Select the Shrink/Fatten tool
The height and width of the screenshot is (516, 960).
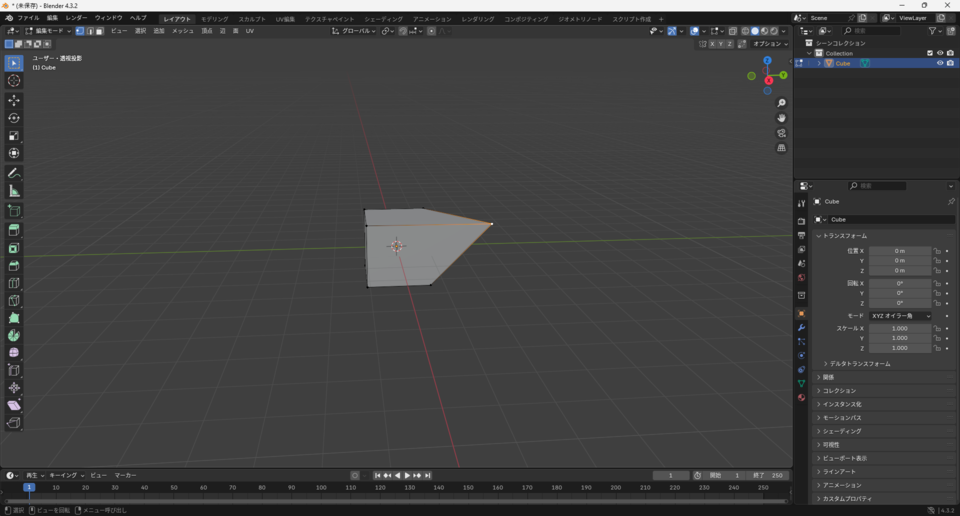pos(14,388)
